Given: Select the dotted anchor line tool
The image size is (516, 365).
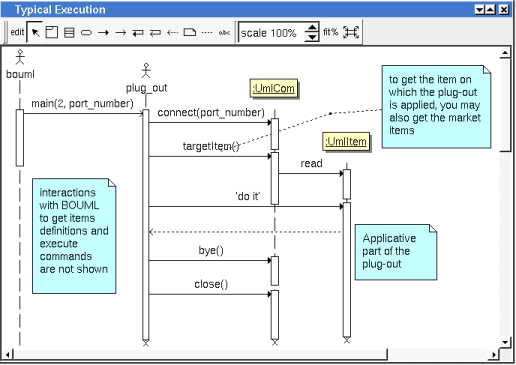Looking at the screenshot, I should [207, 33].
